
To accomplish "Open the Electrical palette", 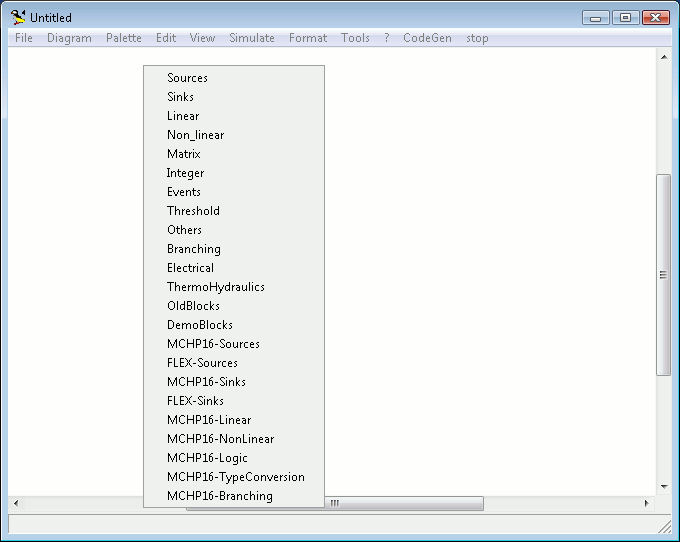I will pyautogui.click(x=234, y=268).
